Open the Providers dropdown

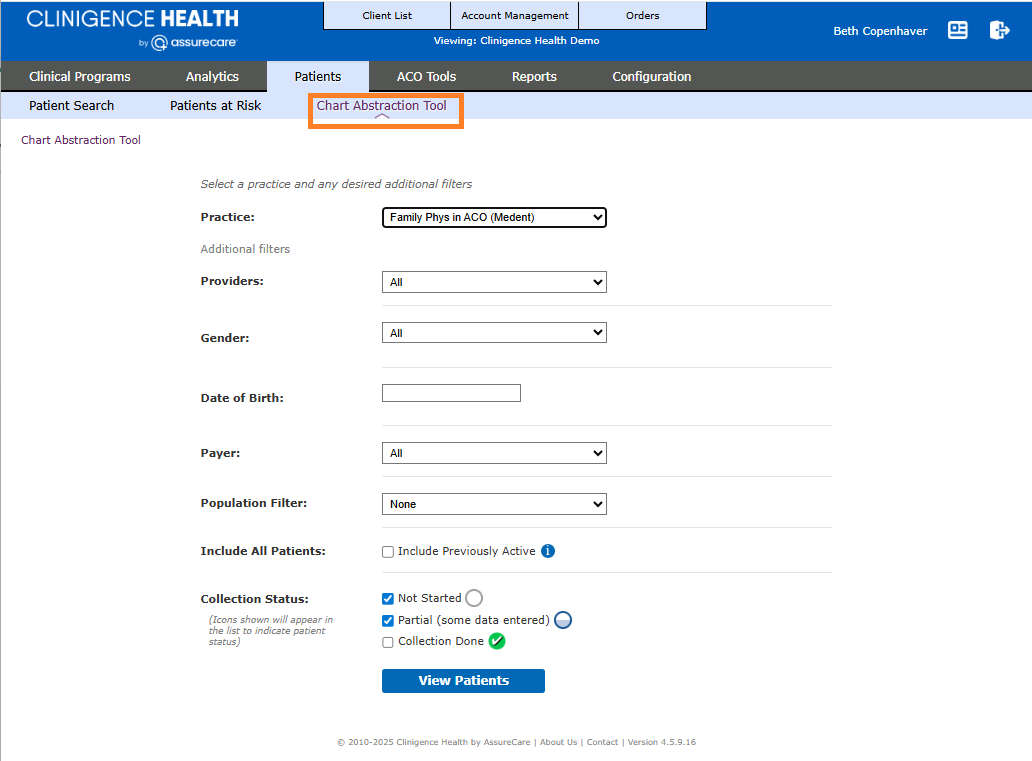pos(494,282)
